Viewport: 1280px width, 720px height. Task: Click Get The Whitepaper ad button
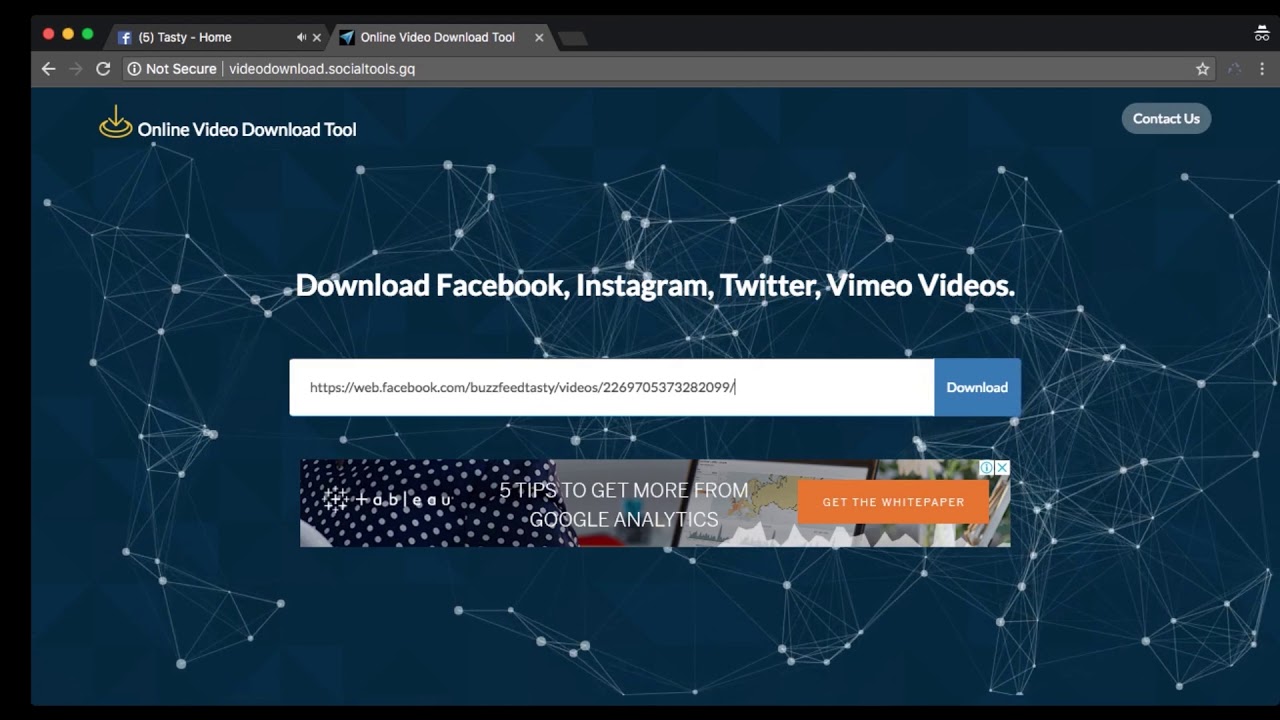point(893,502)
